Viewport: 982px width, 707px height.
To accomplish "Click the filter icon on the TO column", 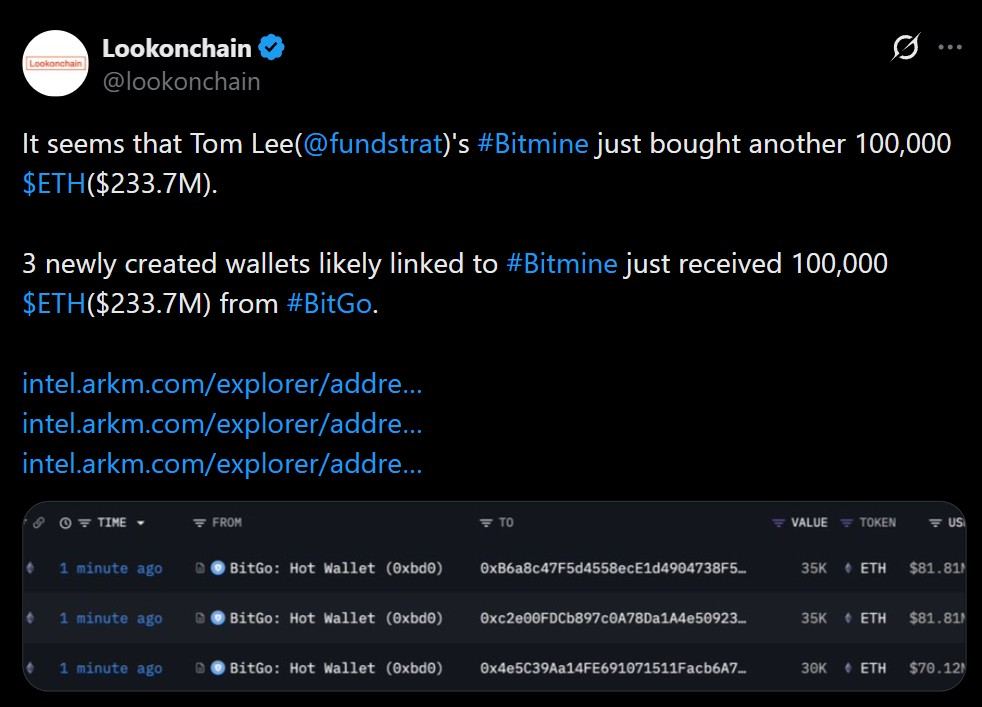I will (487, 522).
